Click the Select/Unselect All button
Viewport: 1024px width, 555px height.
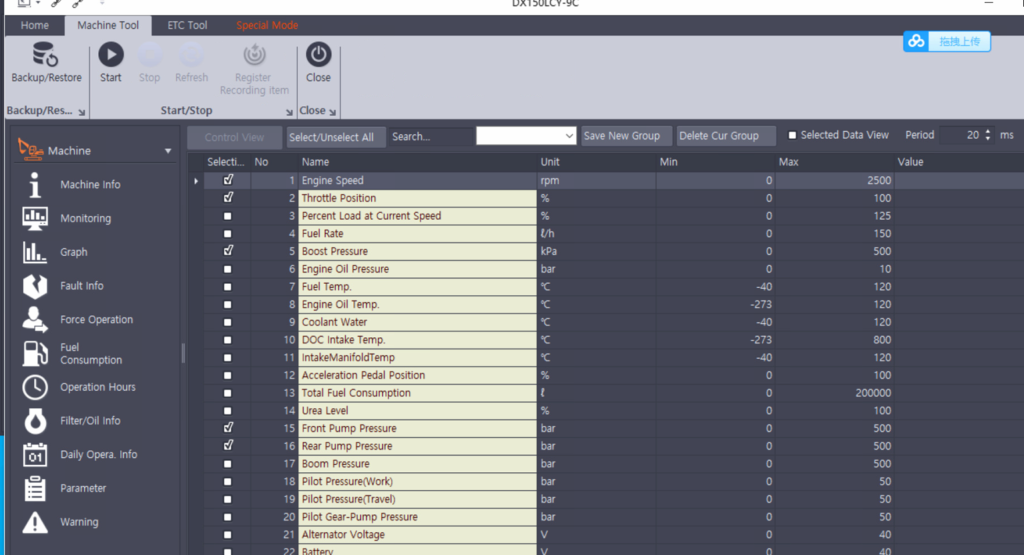coord(331,137)
